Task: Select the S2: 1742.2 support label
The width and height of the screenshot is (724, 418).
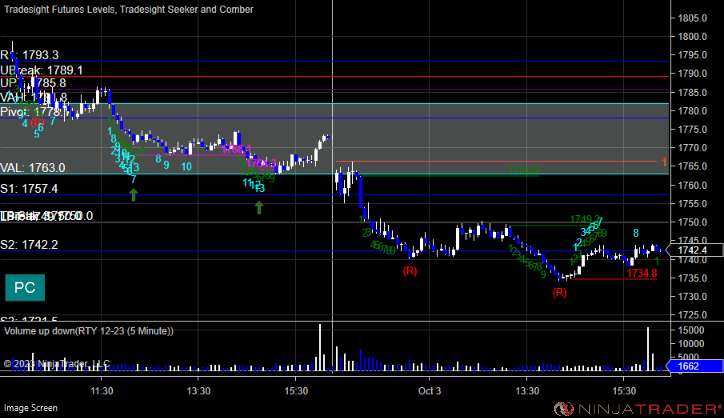Action: 29,245
